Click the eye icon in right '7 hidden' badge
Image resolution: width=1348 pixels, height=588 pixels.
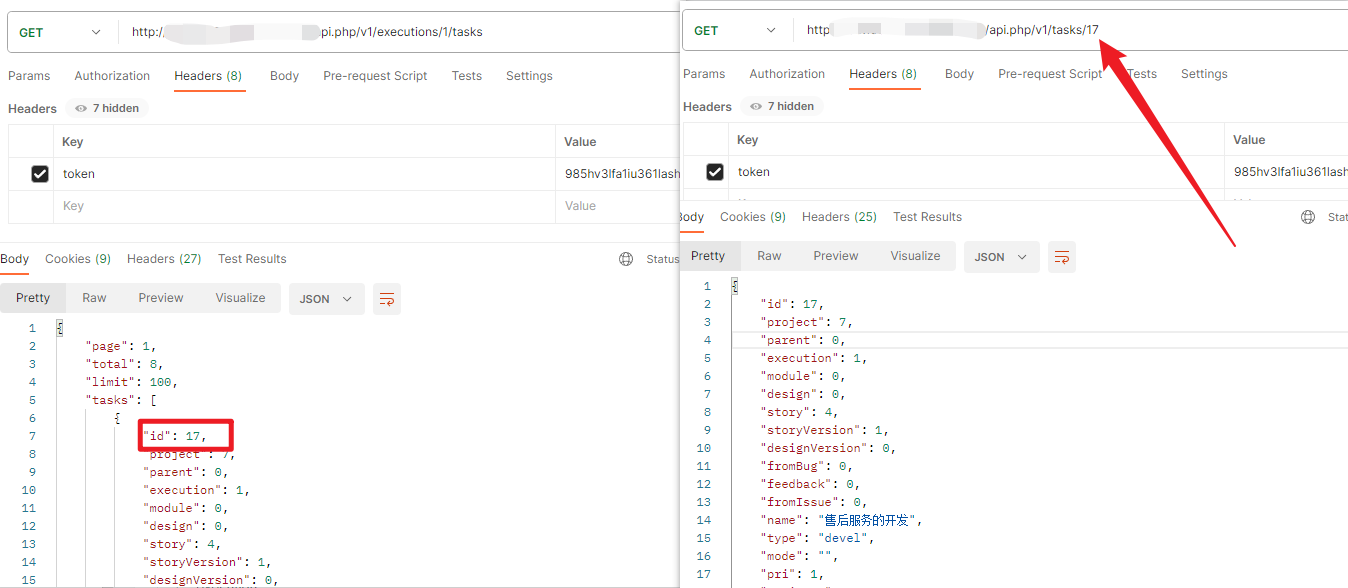tap(756, 106)
